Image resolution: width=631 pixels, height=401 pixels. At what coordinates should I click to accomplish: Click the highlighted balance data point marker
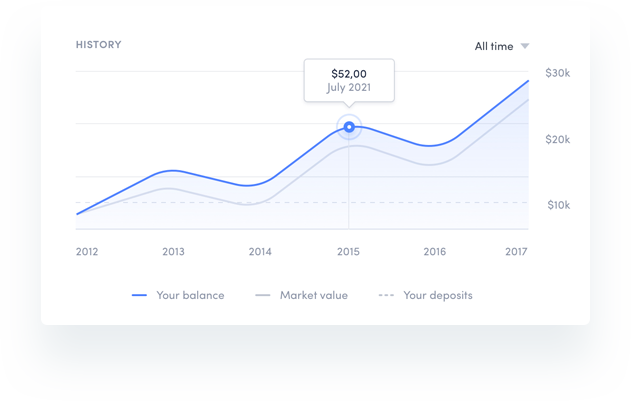(349, 127)
